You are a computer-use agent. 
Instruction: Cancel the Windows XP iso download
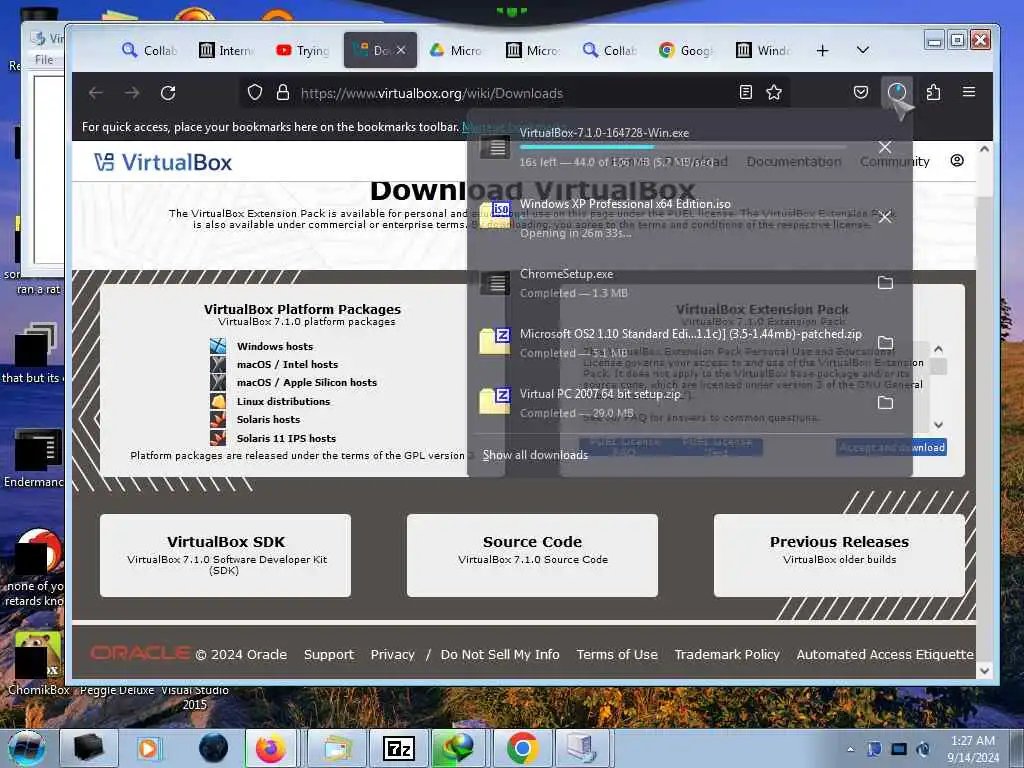point(885,217)
